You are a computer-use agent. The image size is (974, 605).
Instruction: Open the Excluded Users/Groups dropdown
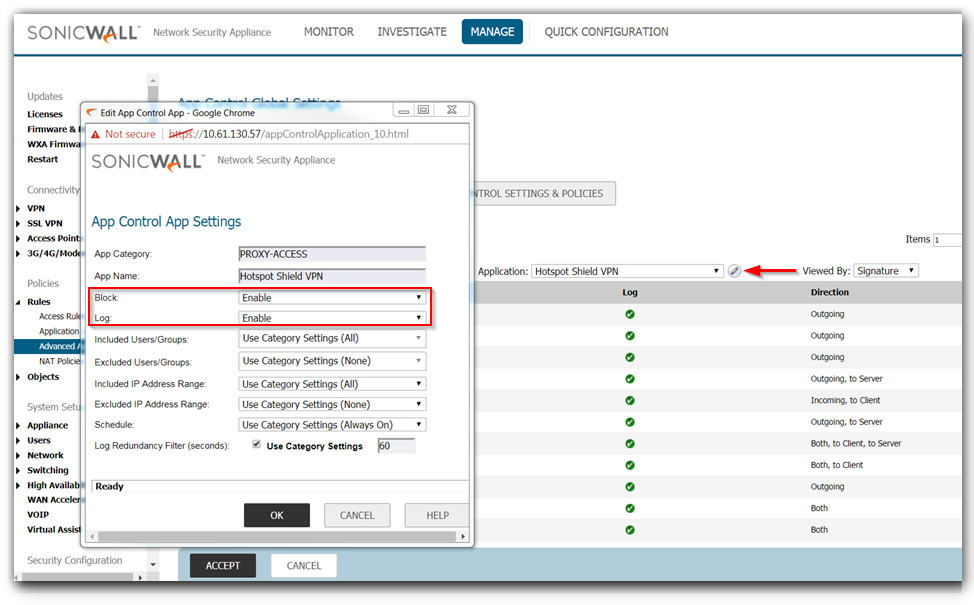pyautogui.click(x=332, y=361)
